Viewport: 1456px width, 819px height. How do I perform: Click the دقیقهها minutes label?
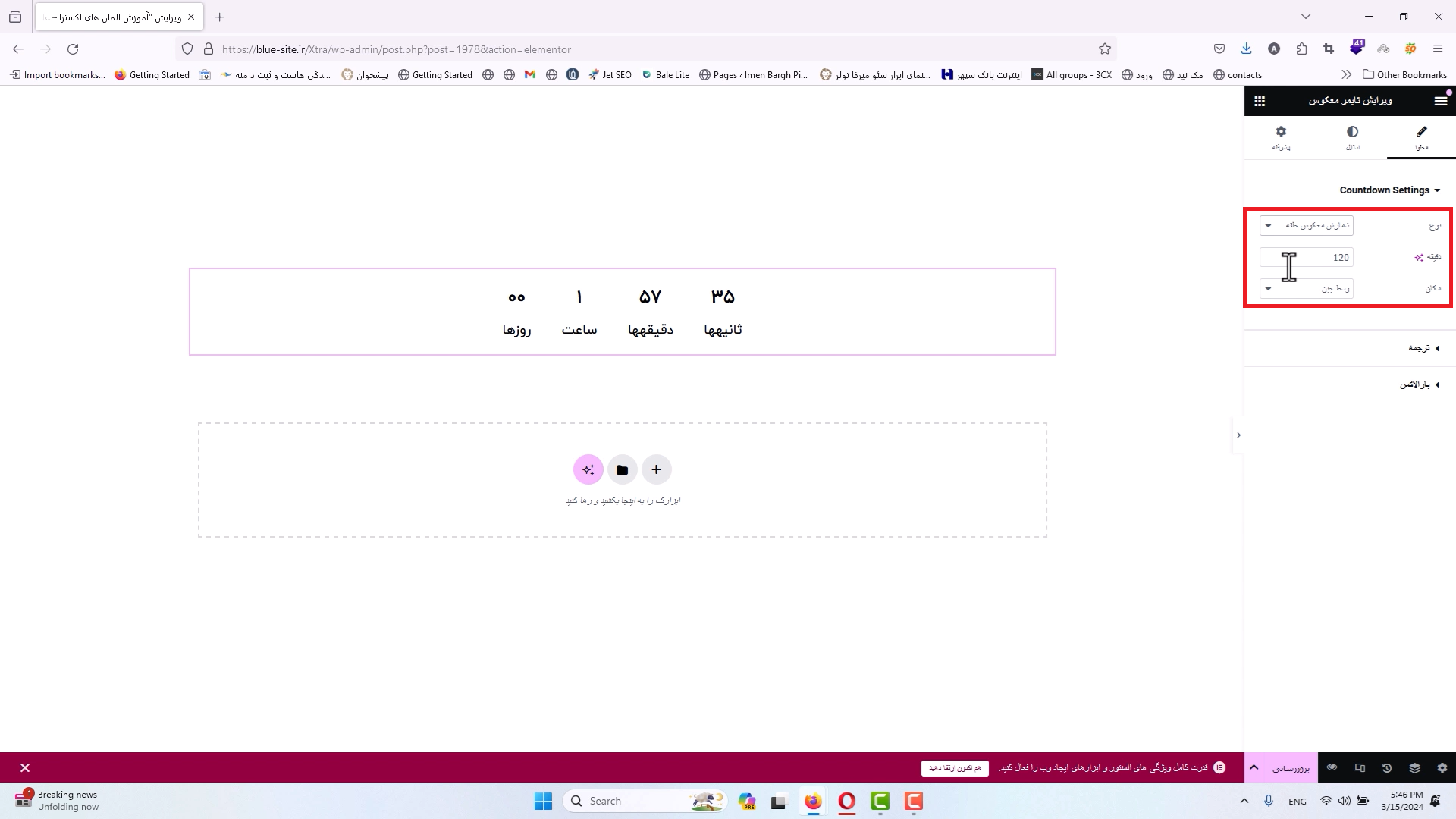[x=651, y=330]
